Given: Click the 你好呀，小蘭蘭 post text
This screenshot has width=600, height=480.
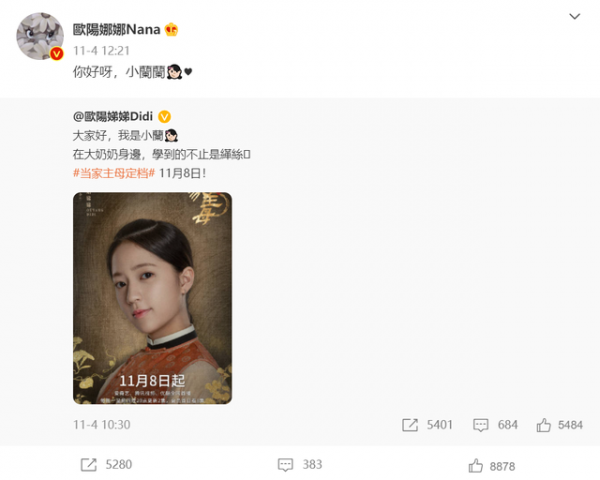Looking at the screenshot, I should (119, 72).
